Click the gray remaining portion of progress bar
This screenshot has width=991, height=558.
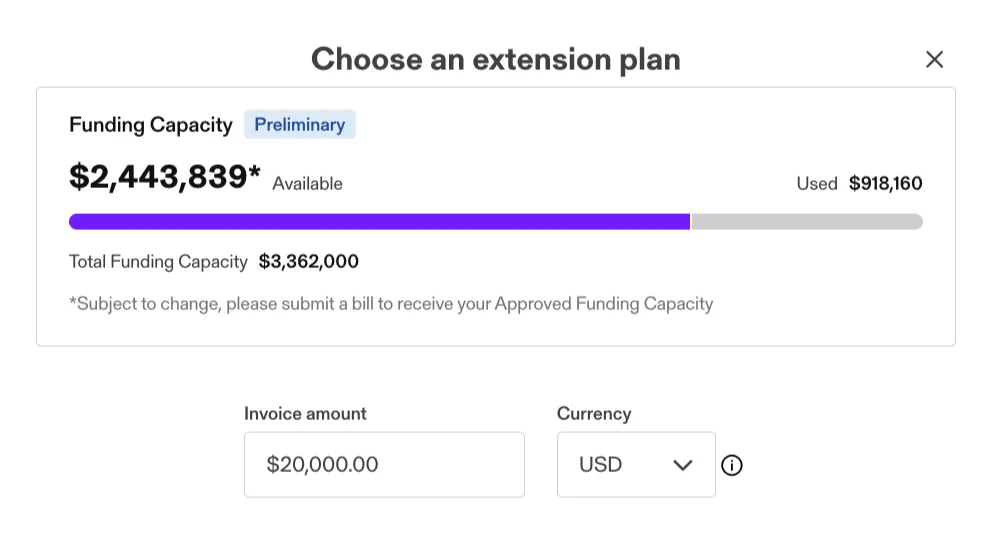click(x=807, y=222)
